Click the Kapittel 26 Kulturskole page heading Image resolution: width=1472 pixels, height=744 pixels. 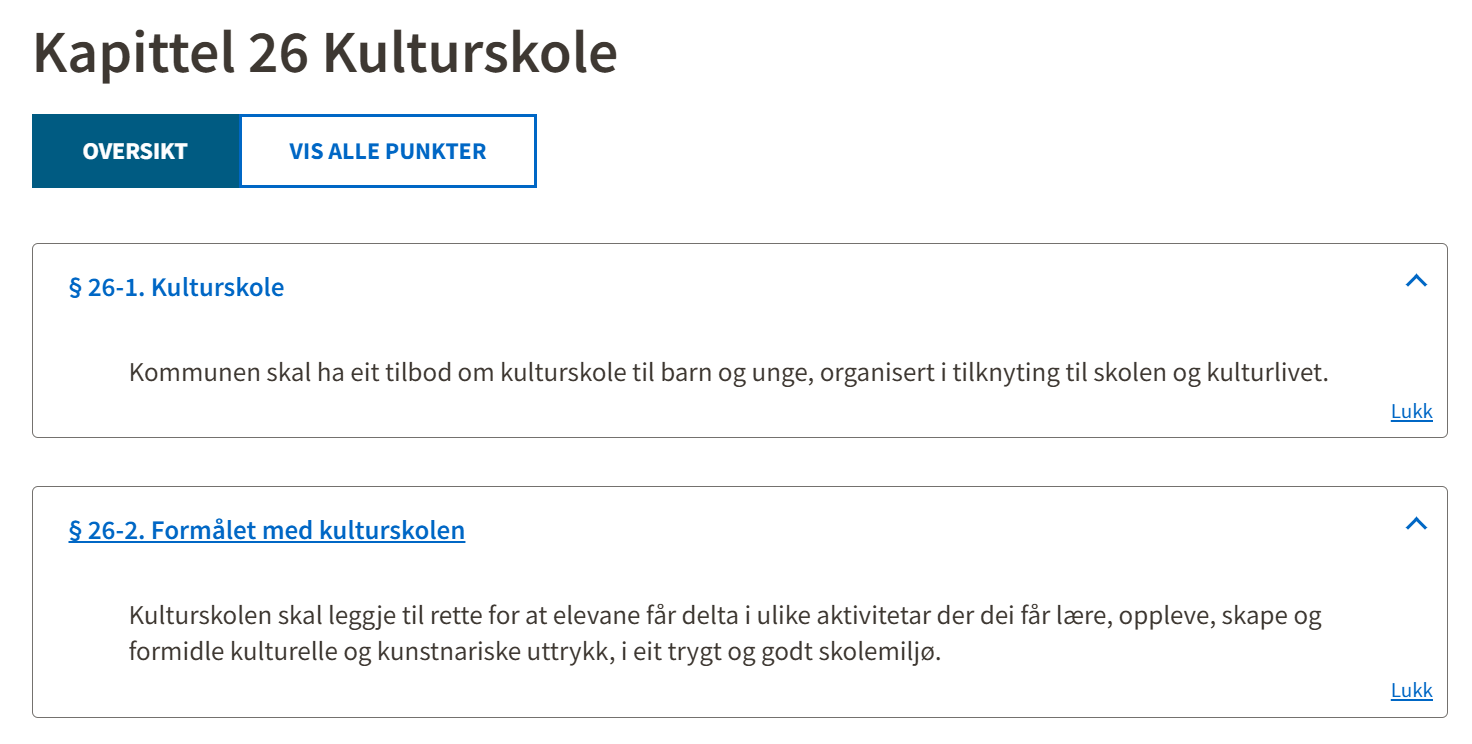[x=325, y=53]
